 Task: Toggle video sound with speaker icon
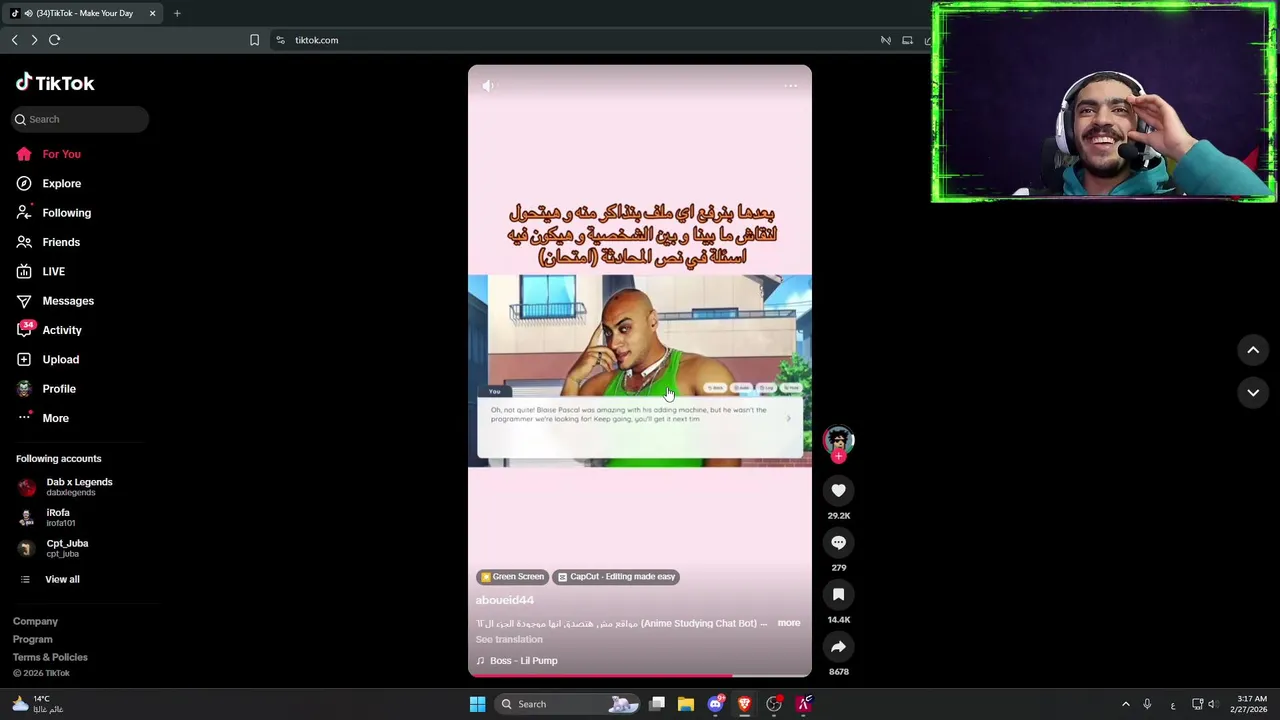tap(488, 86)
